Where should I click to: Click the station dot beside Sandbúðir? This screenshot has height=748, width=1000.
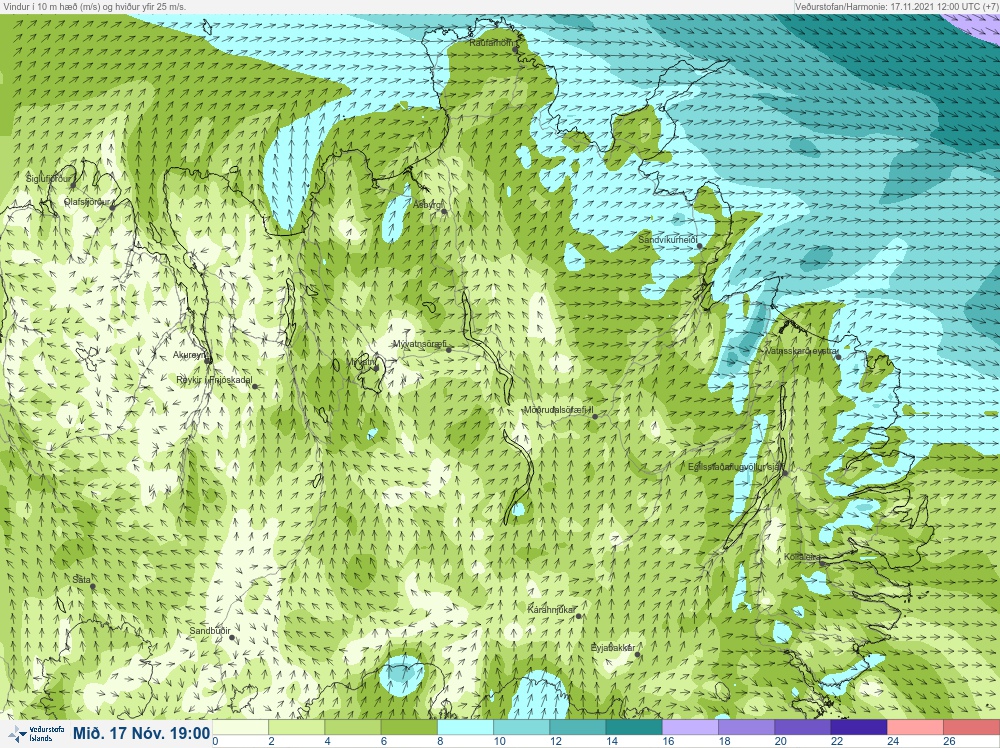pyautogui.click(x=232, y=637)
